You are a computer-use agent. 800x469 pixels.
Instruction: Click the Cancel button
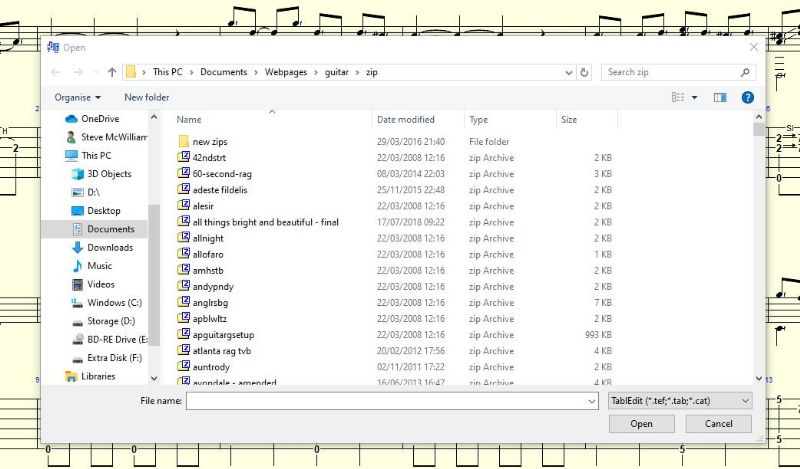(718, 424)
